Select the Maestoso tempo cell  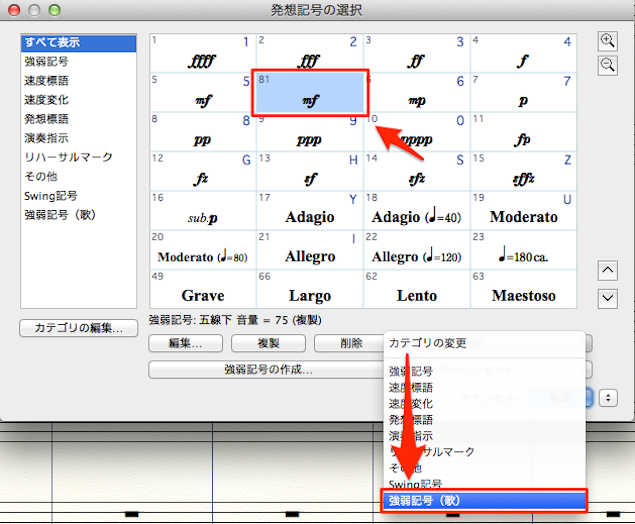click(x=523, y=289)
